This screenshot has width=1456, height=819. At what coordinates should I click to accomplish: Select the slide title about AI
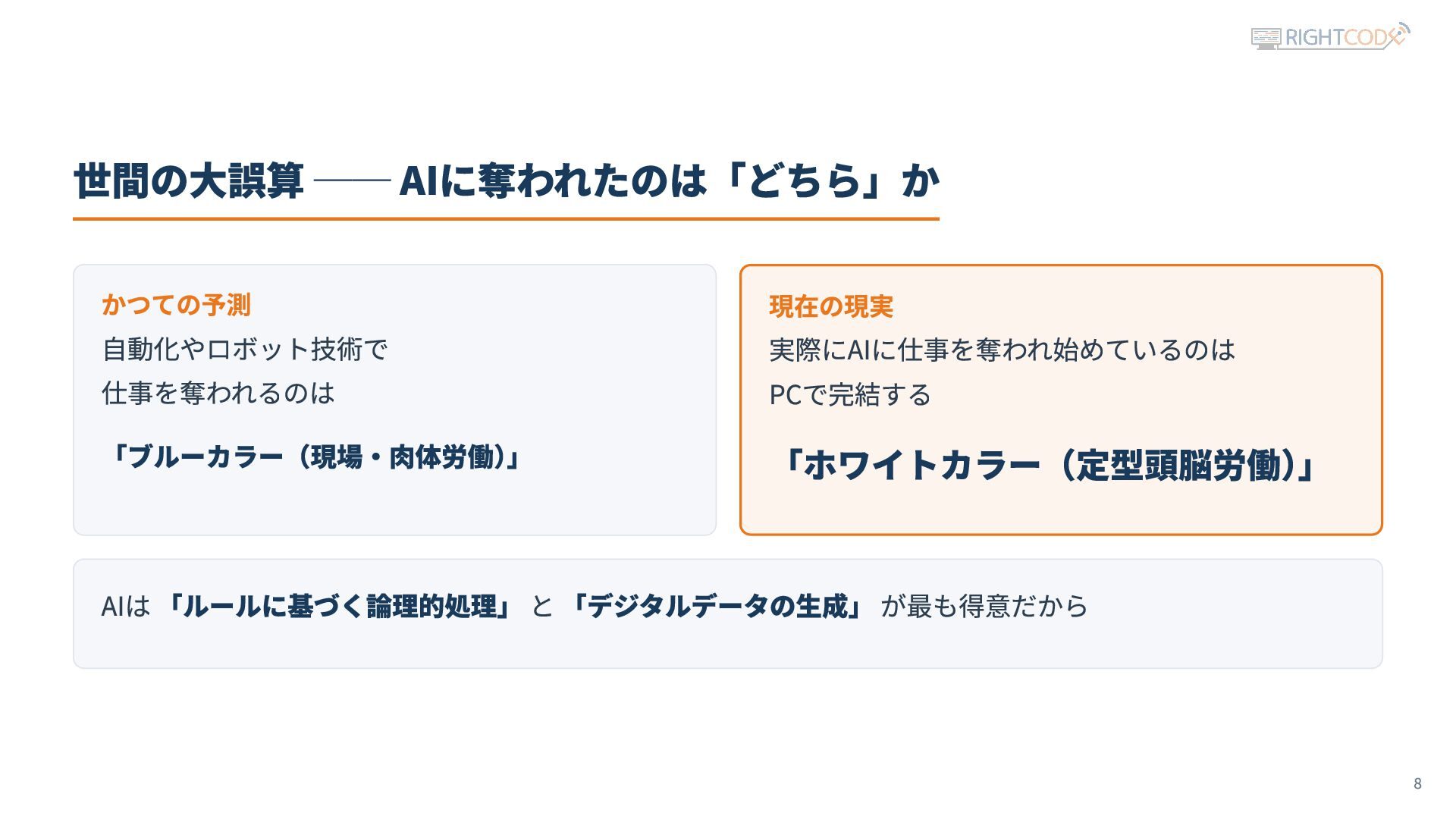pyautogui.click(x=507, y=181)
